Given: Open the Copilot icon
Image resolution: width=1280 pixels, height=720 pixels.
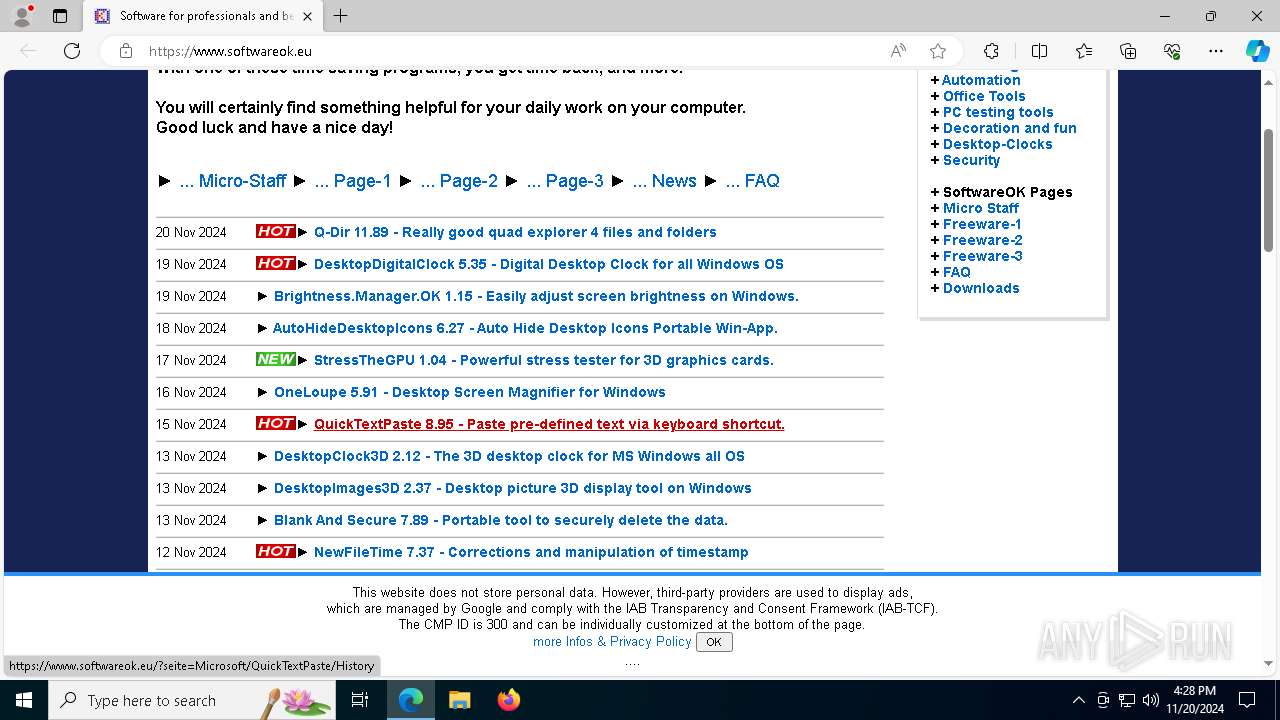Looking at the screenshot, I should [1257, 51].
